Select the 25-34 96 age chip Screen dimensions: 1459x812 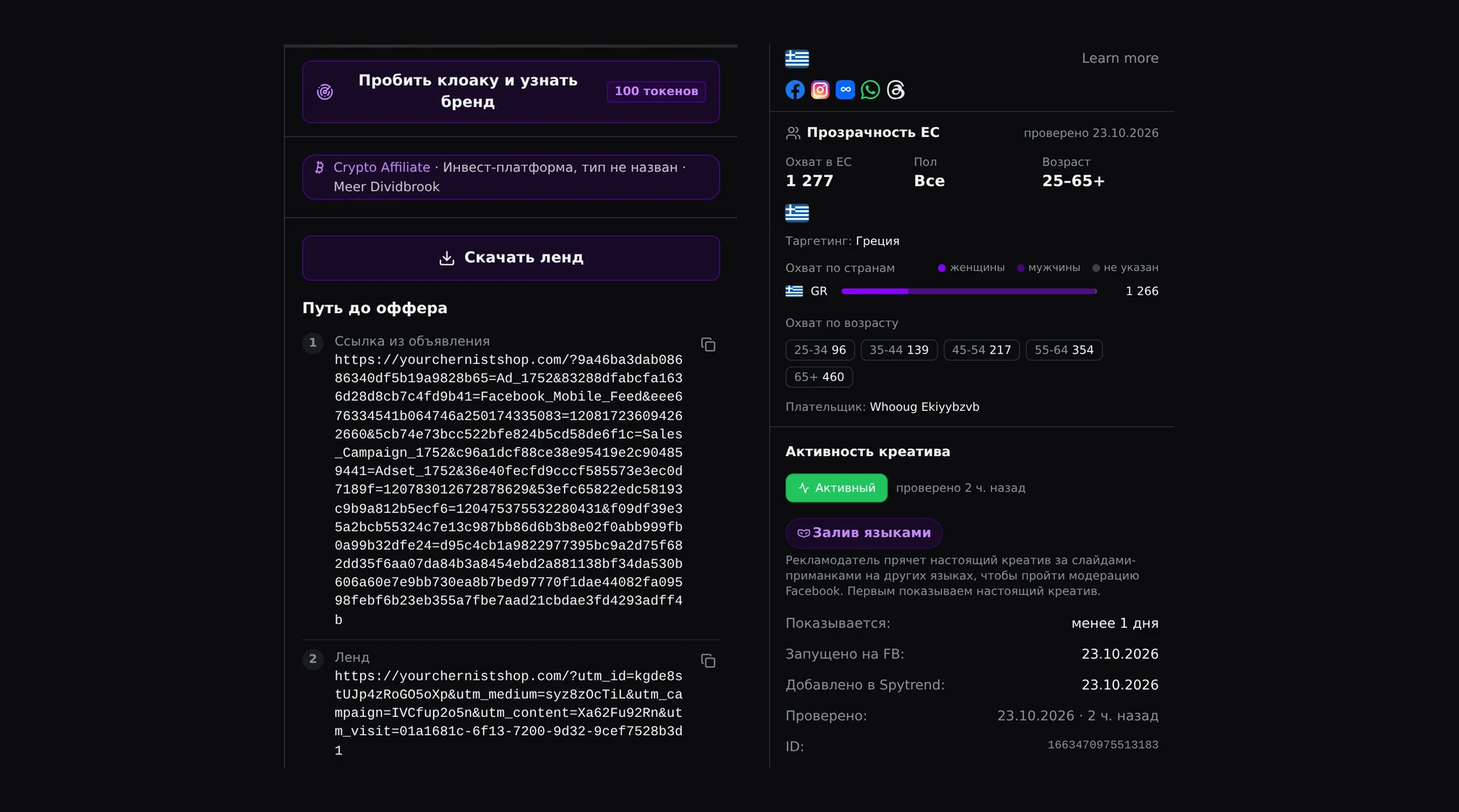pos(820,350)
